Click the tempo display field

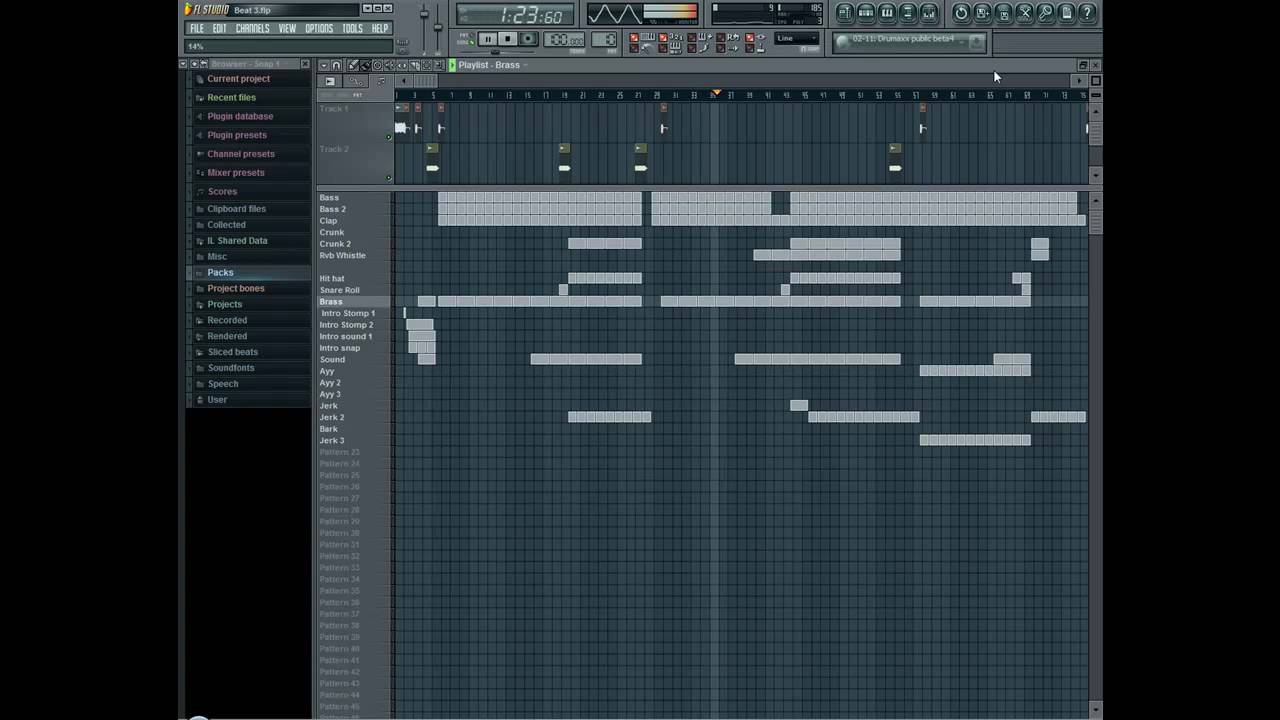[566, 39]
